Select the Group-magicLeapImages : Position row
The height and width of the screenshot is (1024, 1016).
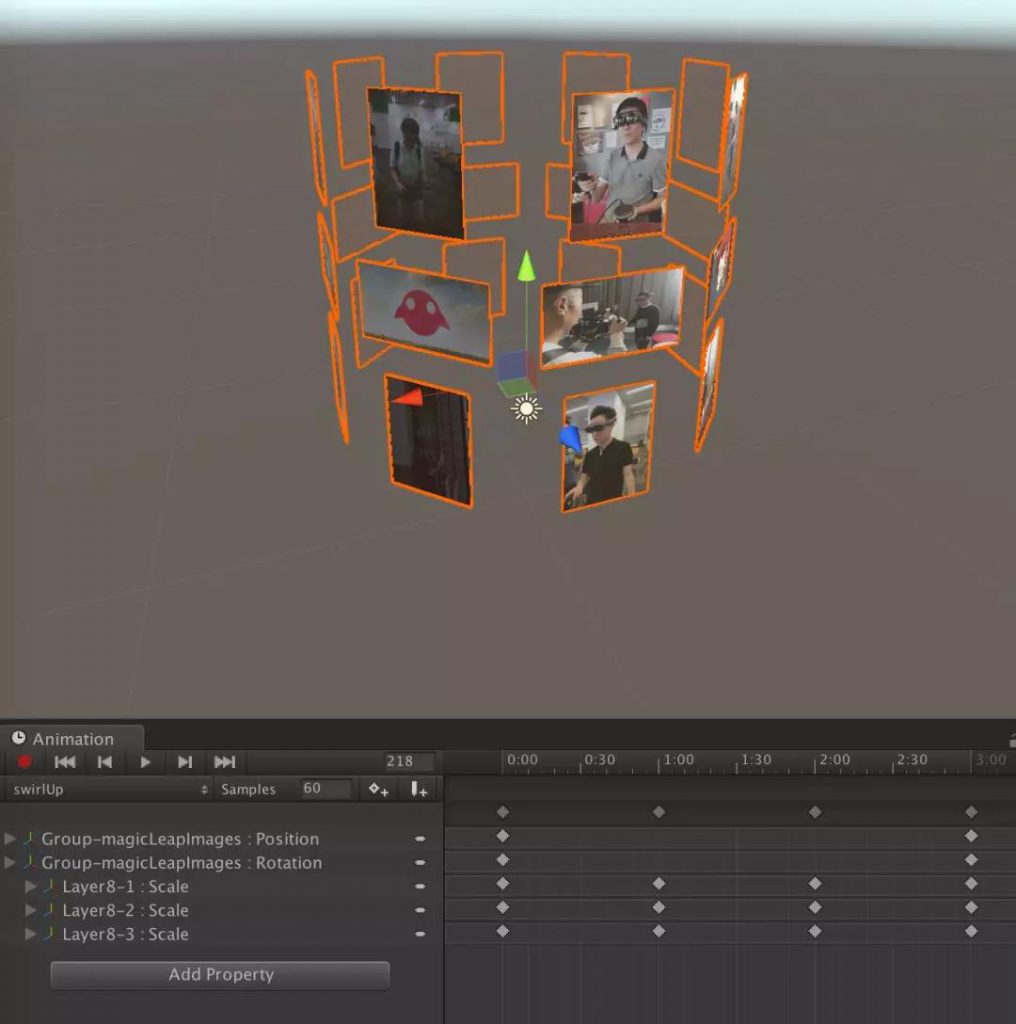click(x=221, y=839)
